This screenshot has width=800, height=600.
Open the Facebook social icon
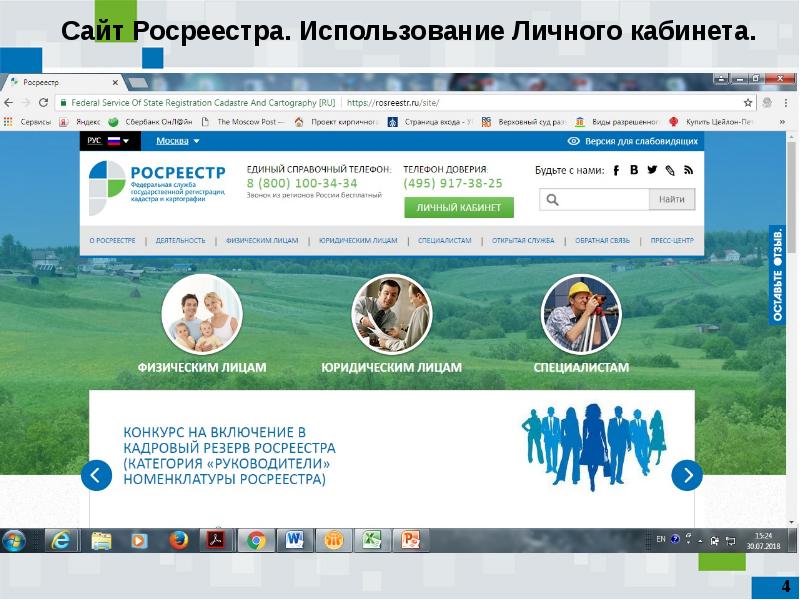(x=617, y=169)
